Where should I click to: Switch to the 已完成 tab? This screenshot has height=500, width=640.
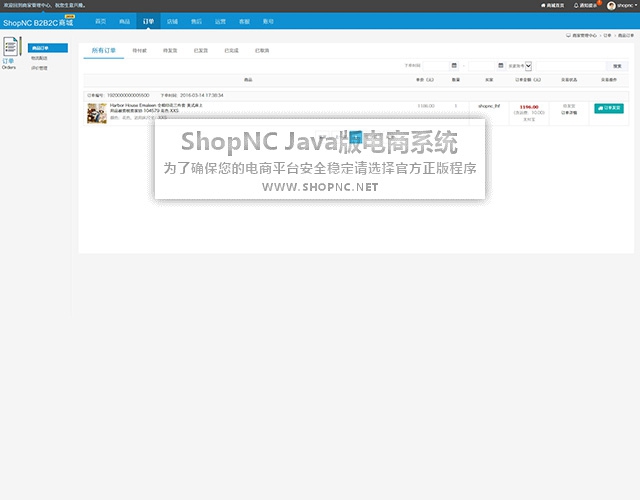tap(231, 51)
